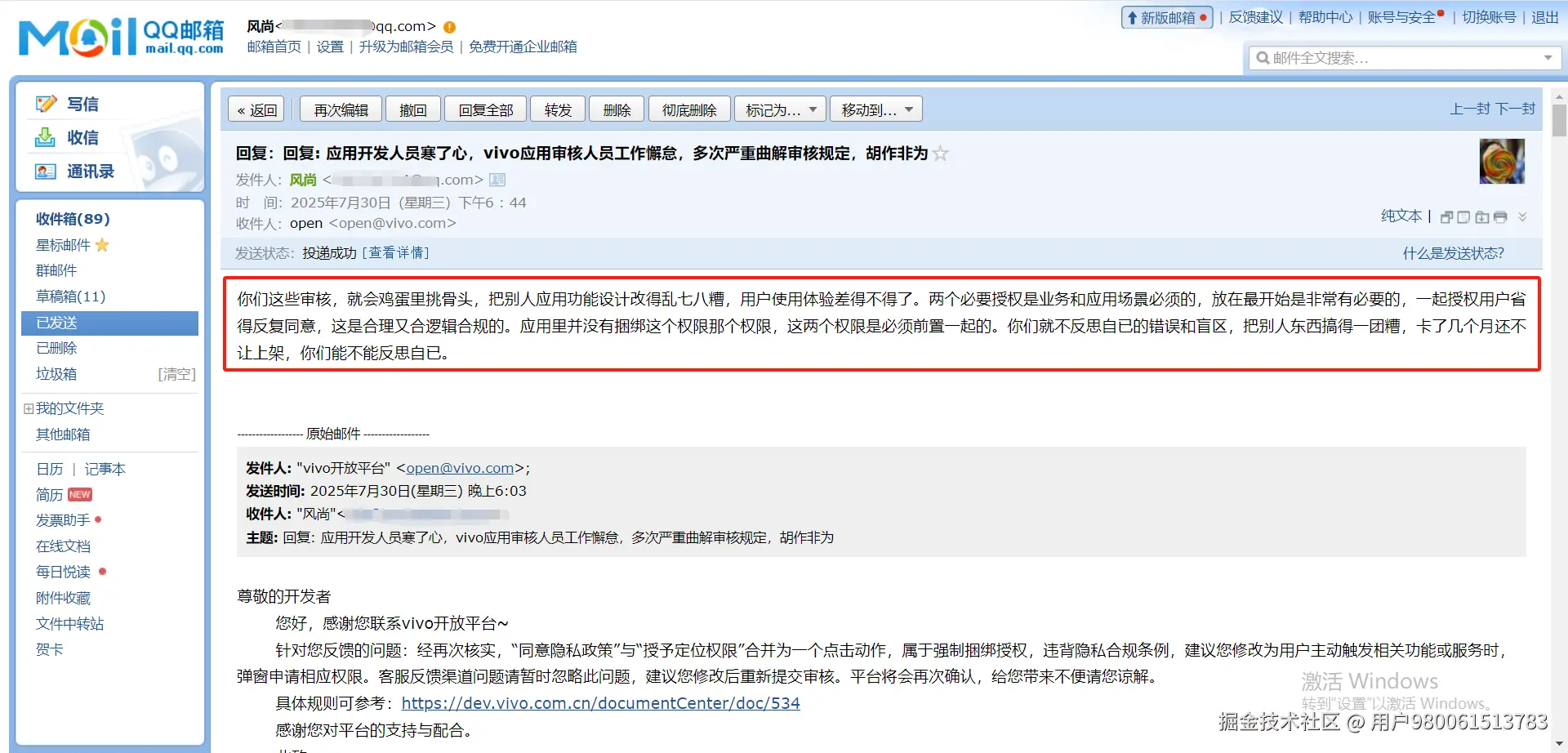Click the contact card icon after sender address
Image resolution: width=1568 pixels, height=753 pixels.
pyautogui.click(x=497, y=180)
